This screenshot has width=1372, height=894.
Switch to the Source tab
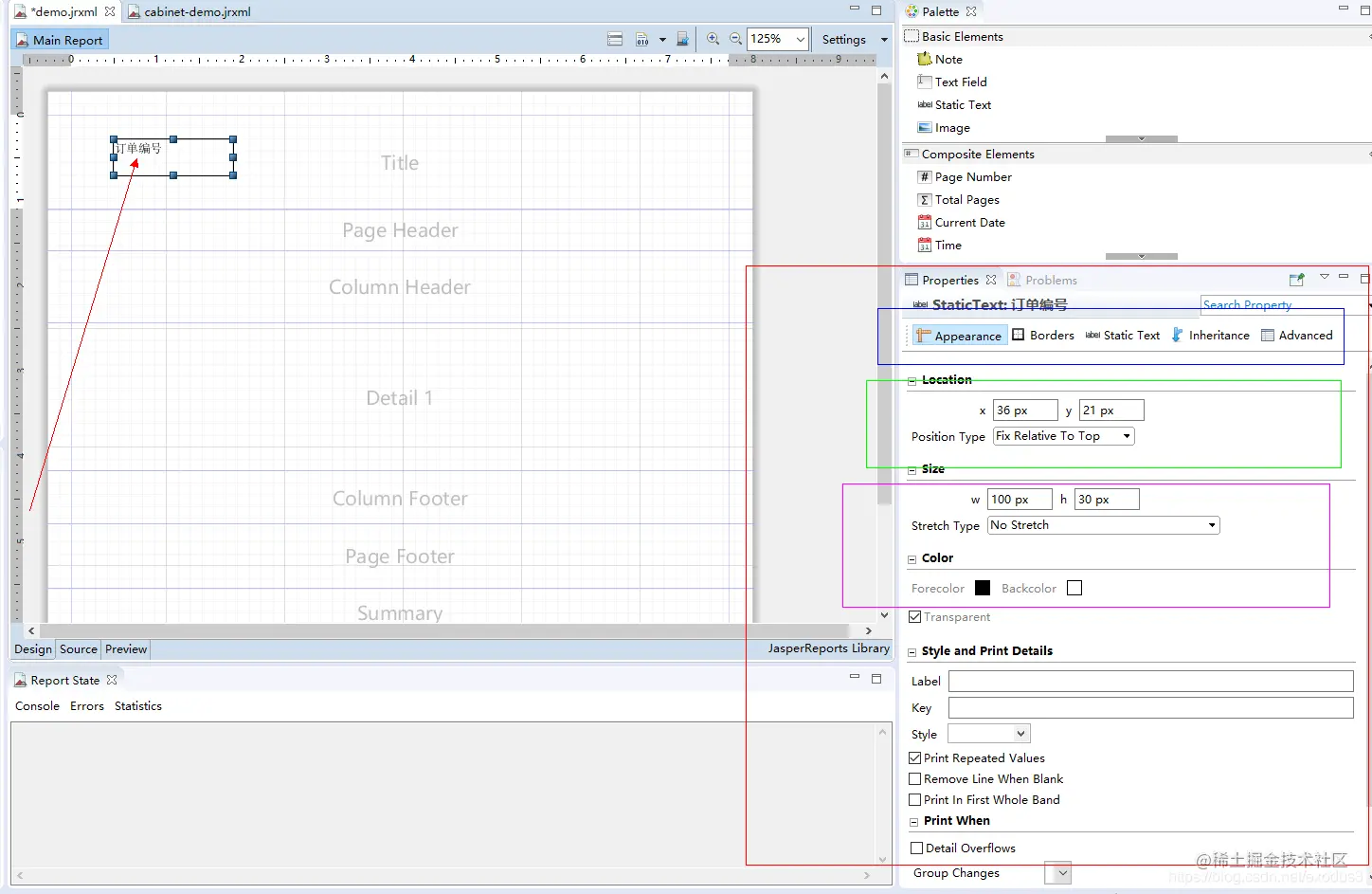(x=79, y=649)
